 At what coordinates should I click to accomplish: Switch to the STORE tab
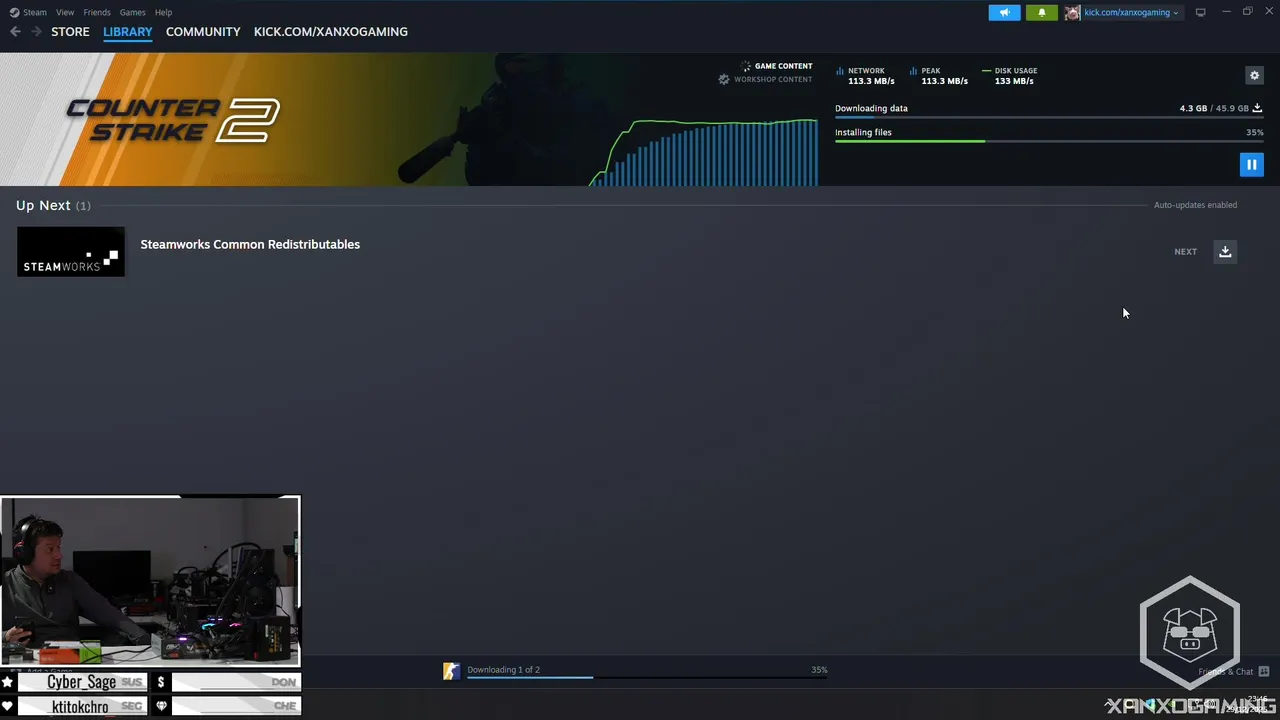coord(70,32)
